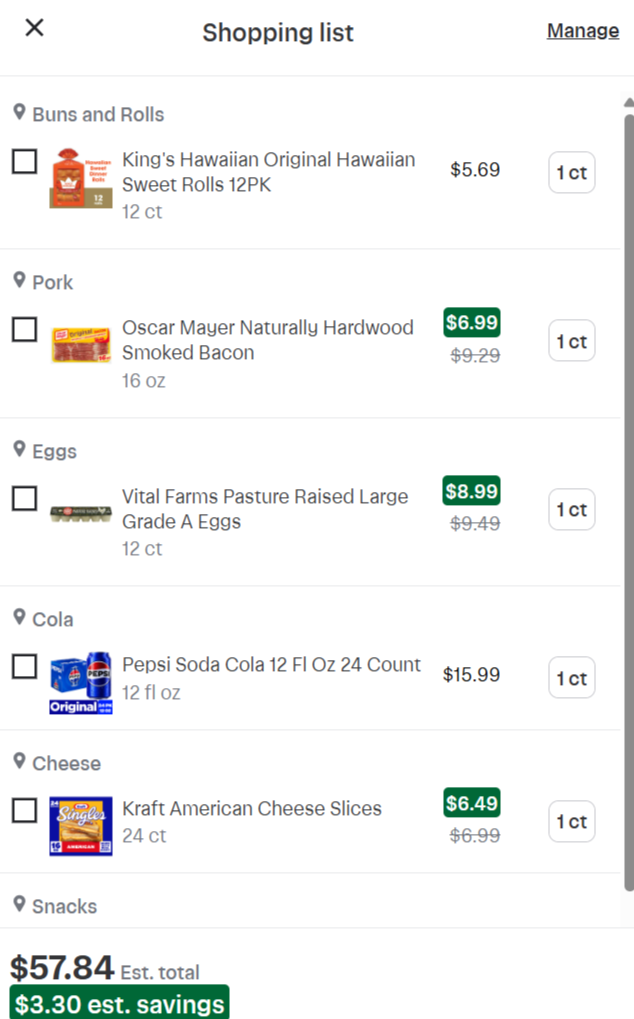Open quantity selector for Oscar Mayer Bacon
The image size is (634, 1019).
tap(571, 341)
